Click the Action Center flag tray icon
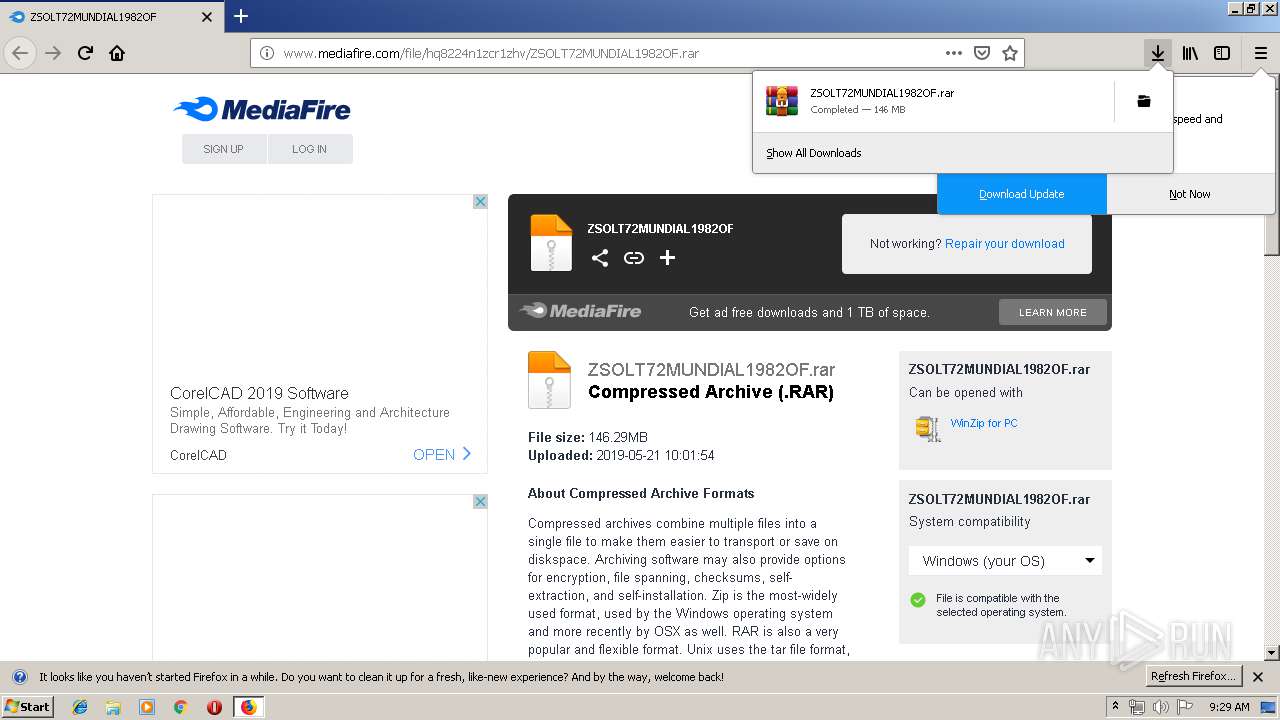Image resolution: width=1280 pixels, height=720 pixels. (x=1183, y=707)
